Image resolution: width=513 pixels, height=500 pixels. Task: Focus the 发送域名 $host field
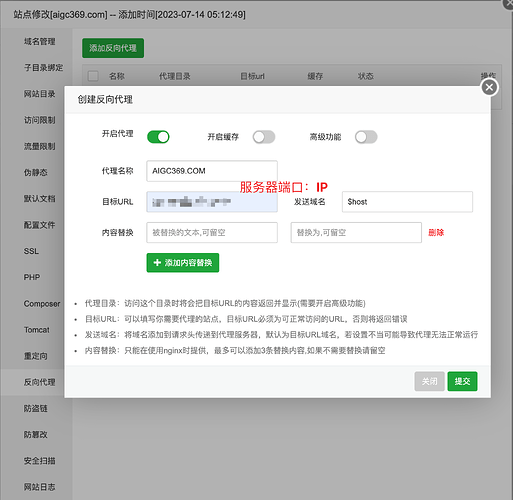click(x=407, y=202)
